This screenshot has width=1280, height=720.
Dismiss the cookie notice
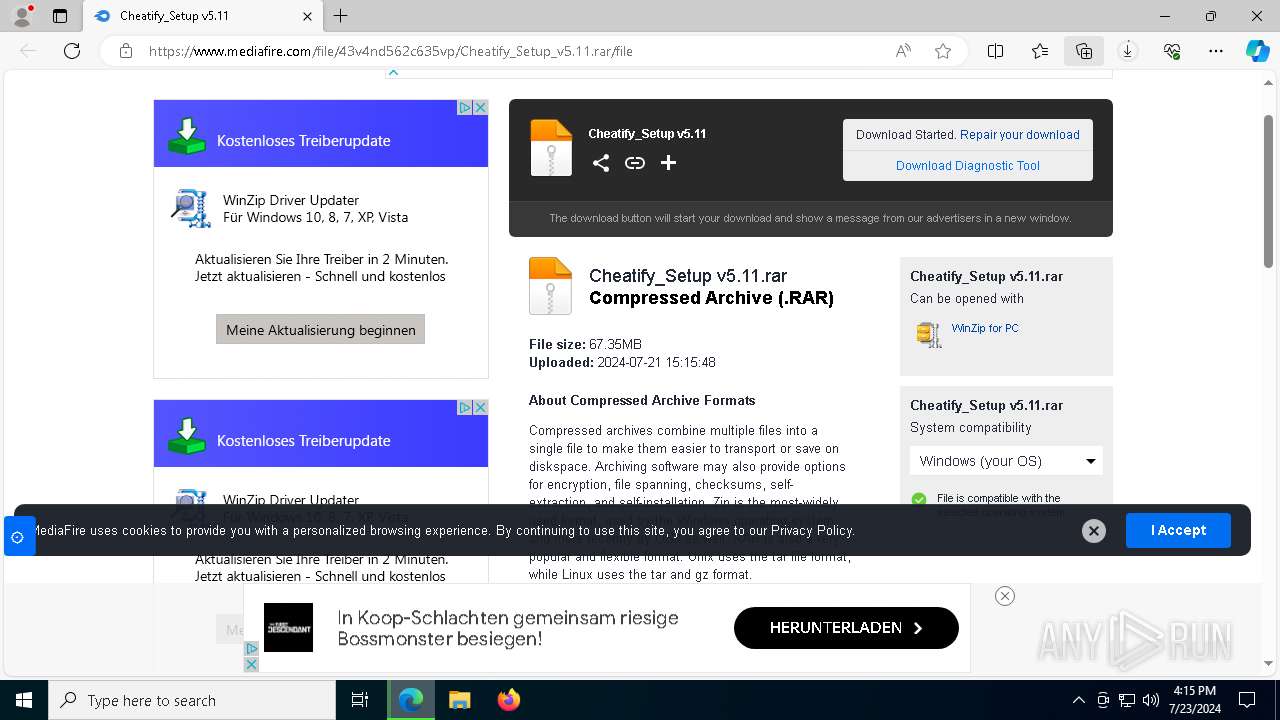1094,531
